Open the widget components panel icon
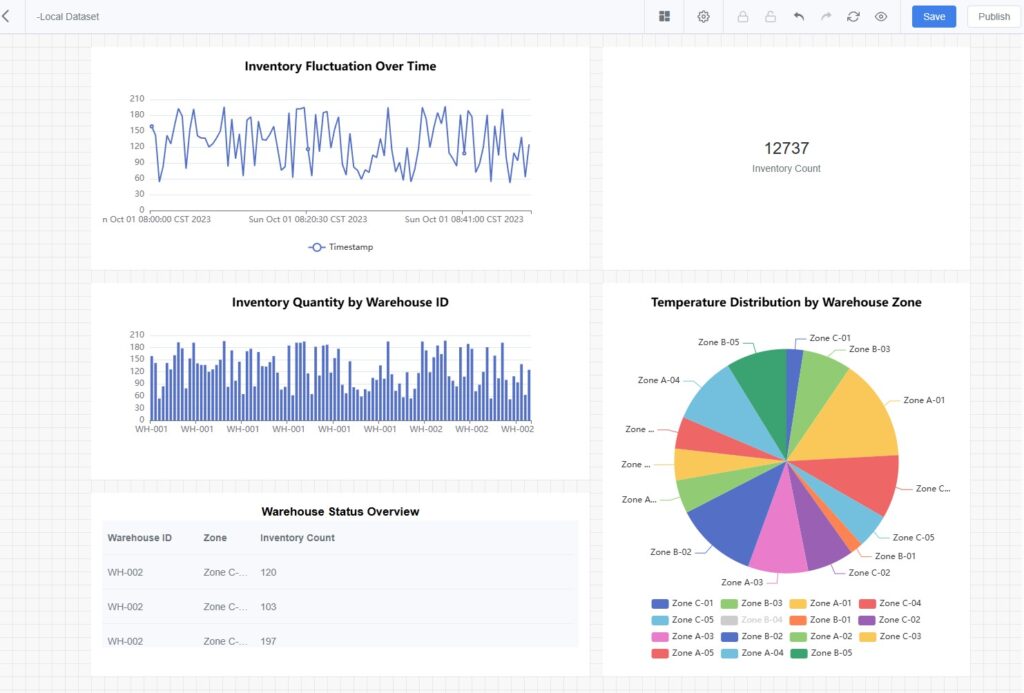Viewport: 1024px width, 693px height. [x=663, y=17]
